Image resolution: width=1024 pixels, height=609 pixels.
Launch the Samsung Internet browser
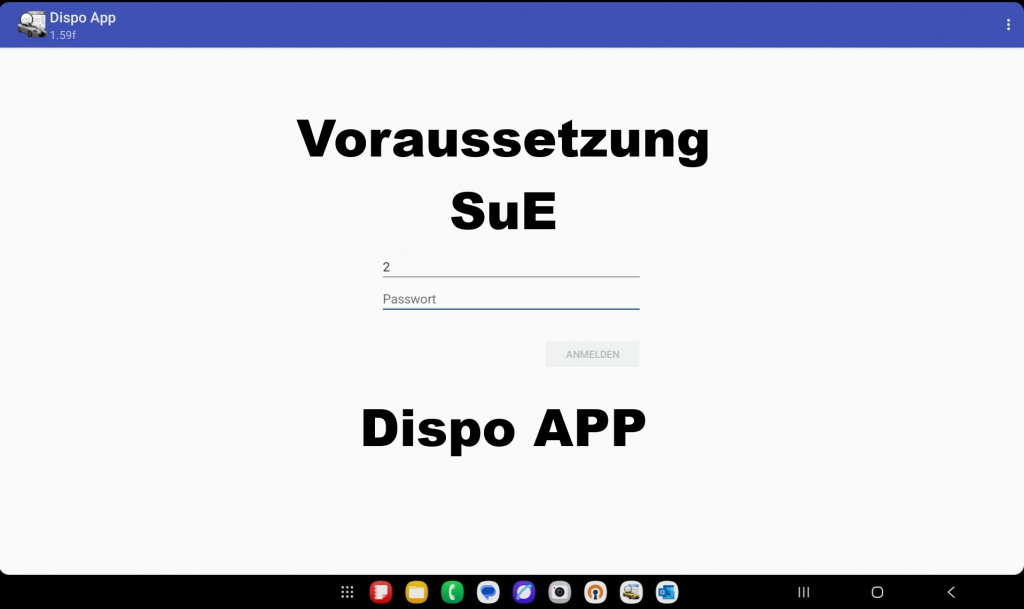coord(524,592)
